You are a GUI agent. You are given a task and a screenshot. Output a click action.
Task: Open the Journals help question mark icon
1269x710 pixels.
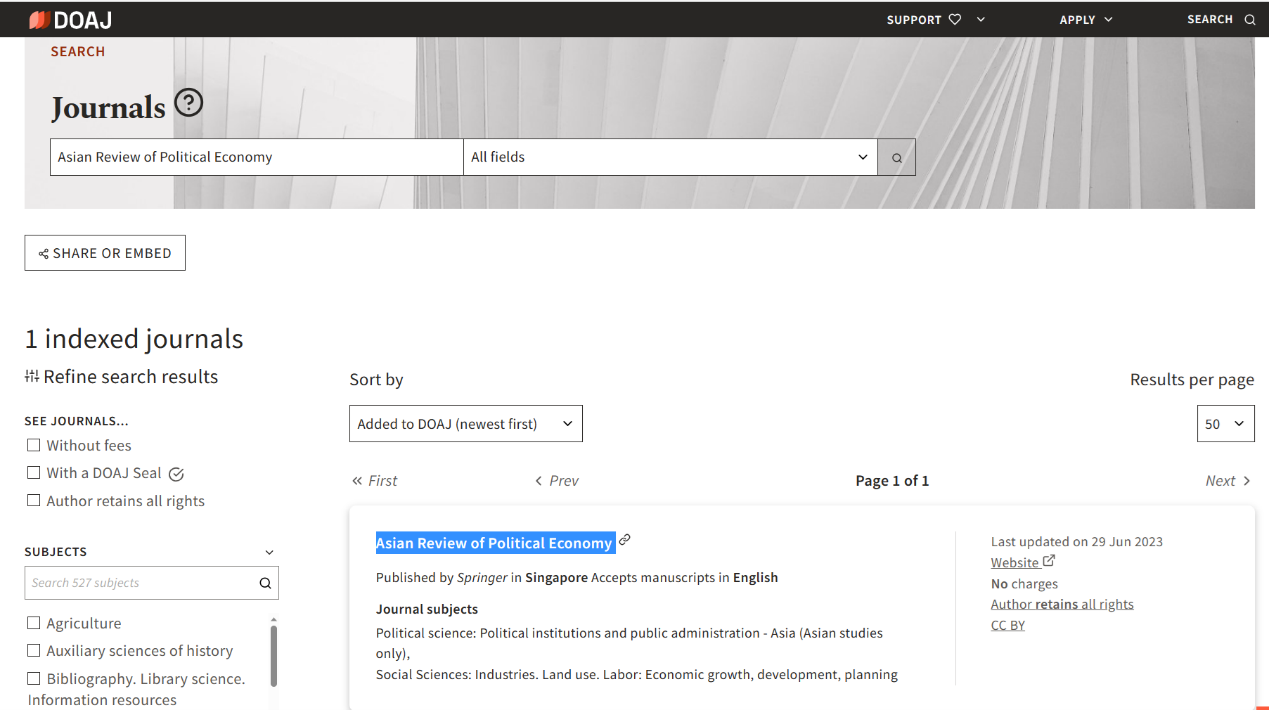click(188, 102)
